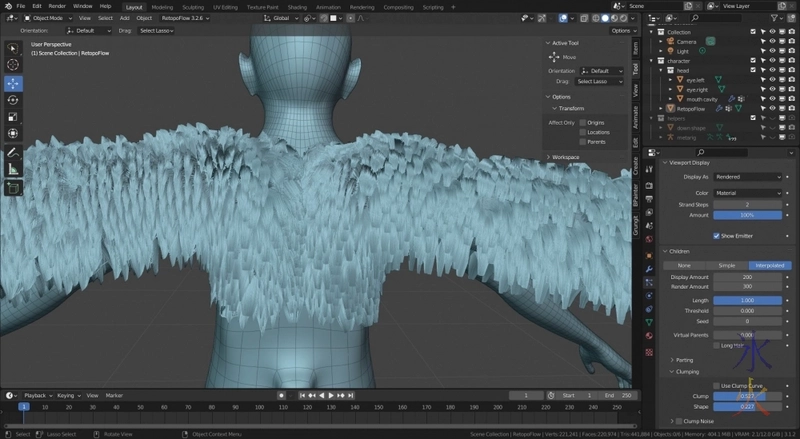The height and width of the screenshot is (439, 800).
Task: Uncheck the character collection checkbox
Action: point(753,61)
